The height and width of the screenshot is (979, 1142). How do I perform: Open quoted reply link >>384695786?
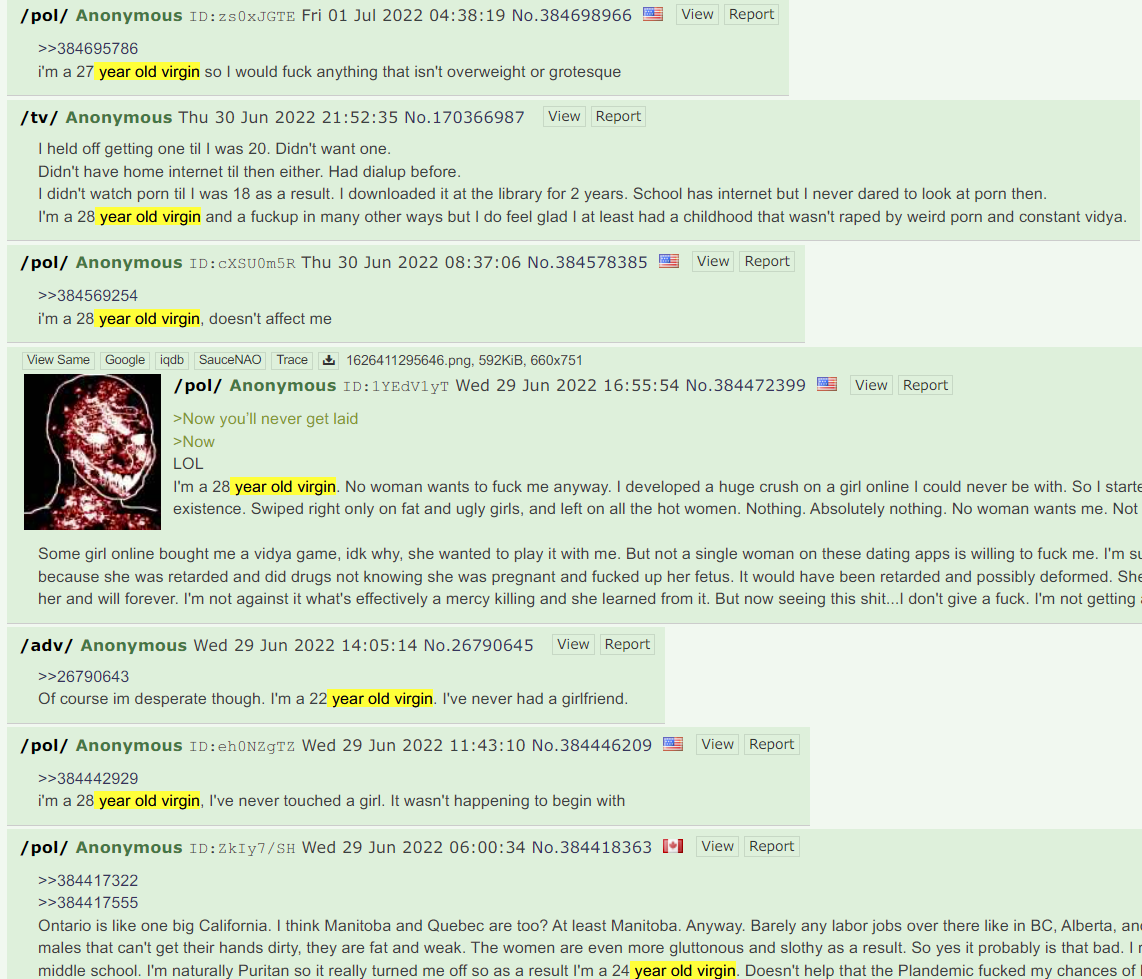pos(88,49)
